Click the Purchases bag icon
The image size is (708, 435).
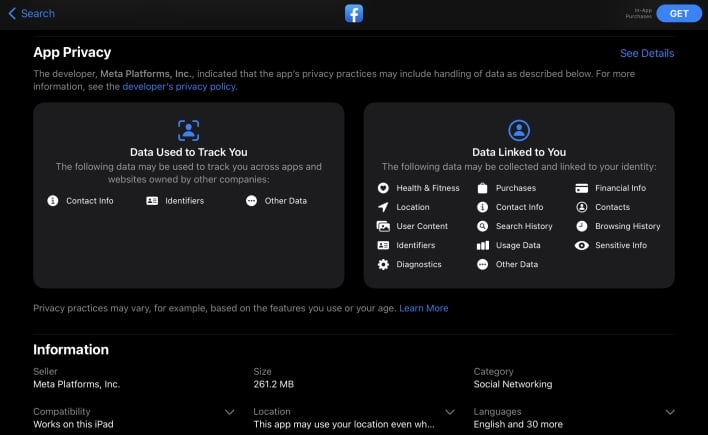tap(482, 188)
